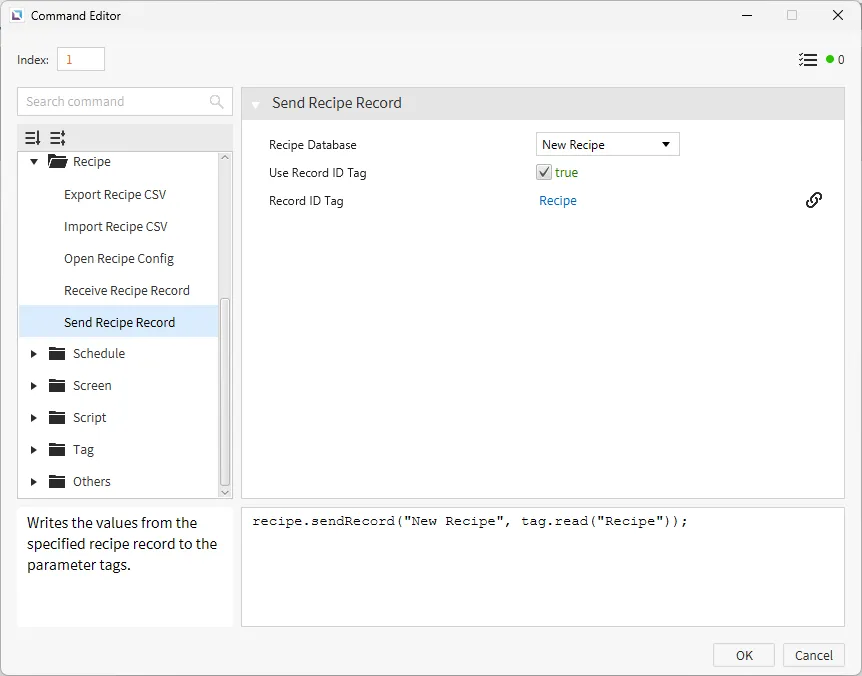Viewport: 862px width, 676px height.
Task: Select Receive Recipe Record command
Action: tap(127, 291)
